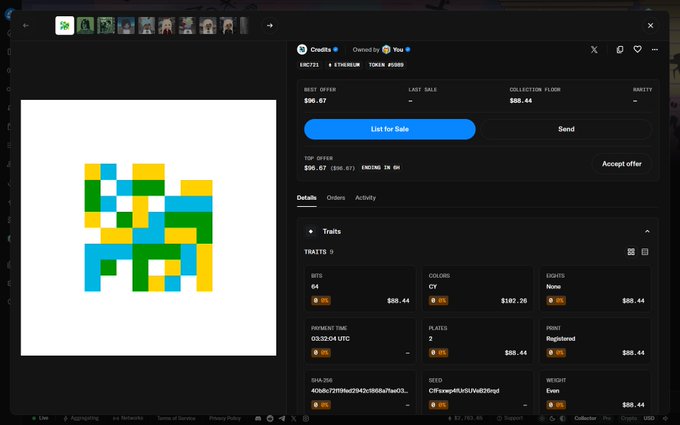Share this item on X

click(x=594, y=50)
